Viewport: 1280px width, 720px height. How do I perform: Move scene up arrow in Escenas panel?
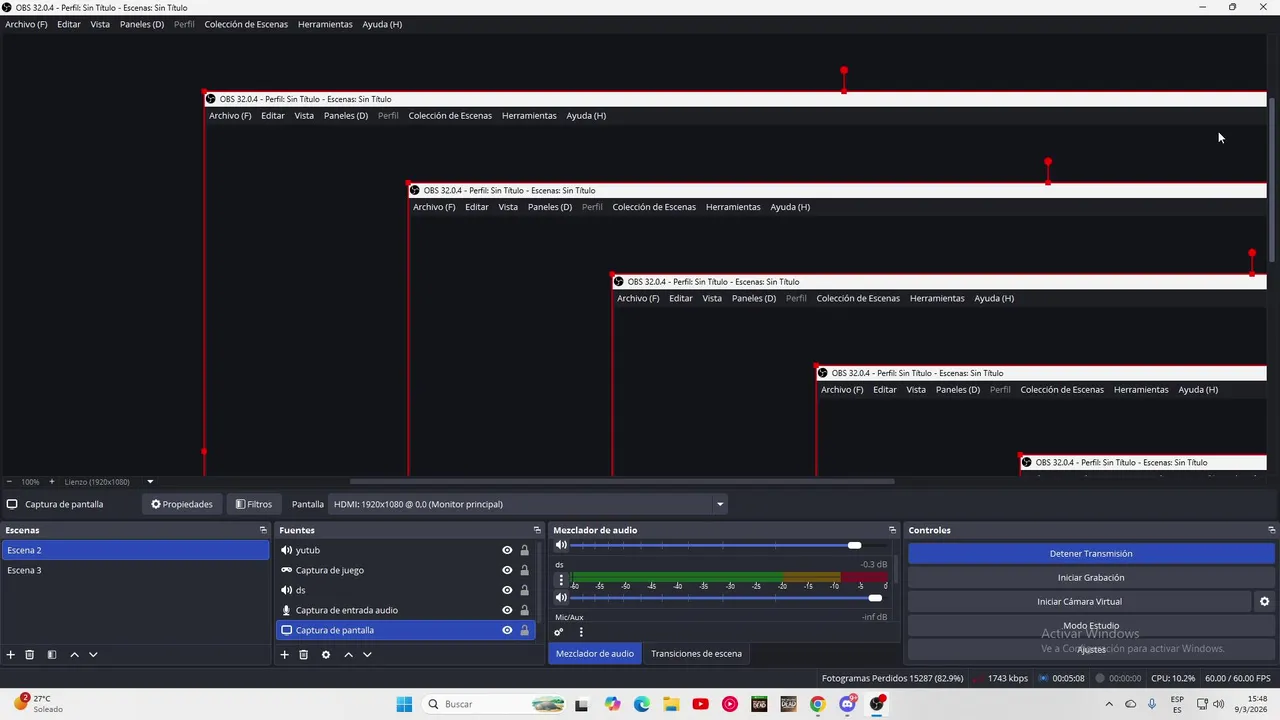[74, 654]
